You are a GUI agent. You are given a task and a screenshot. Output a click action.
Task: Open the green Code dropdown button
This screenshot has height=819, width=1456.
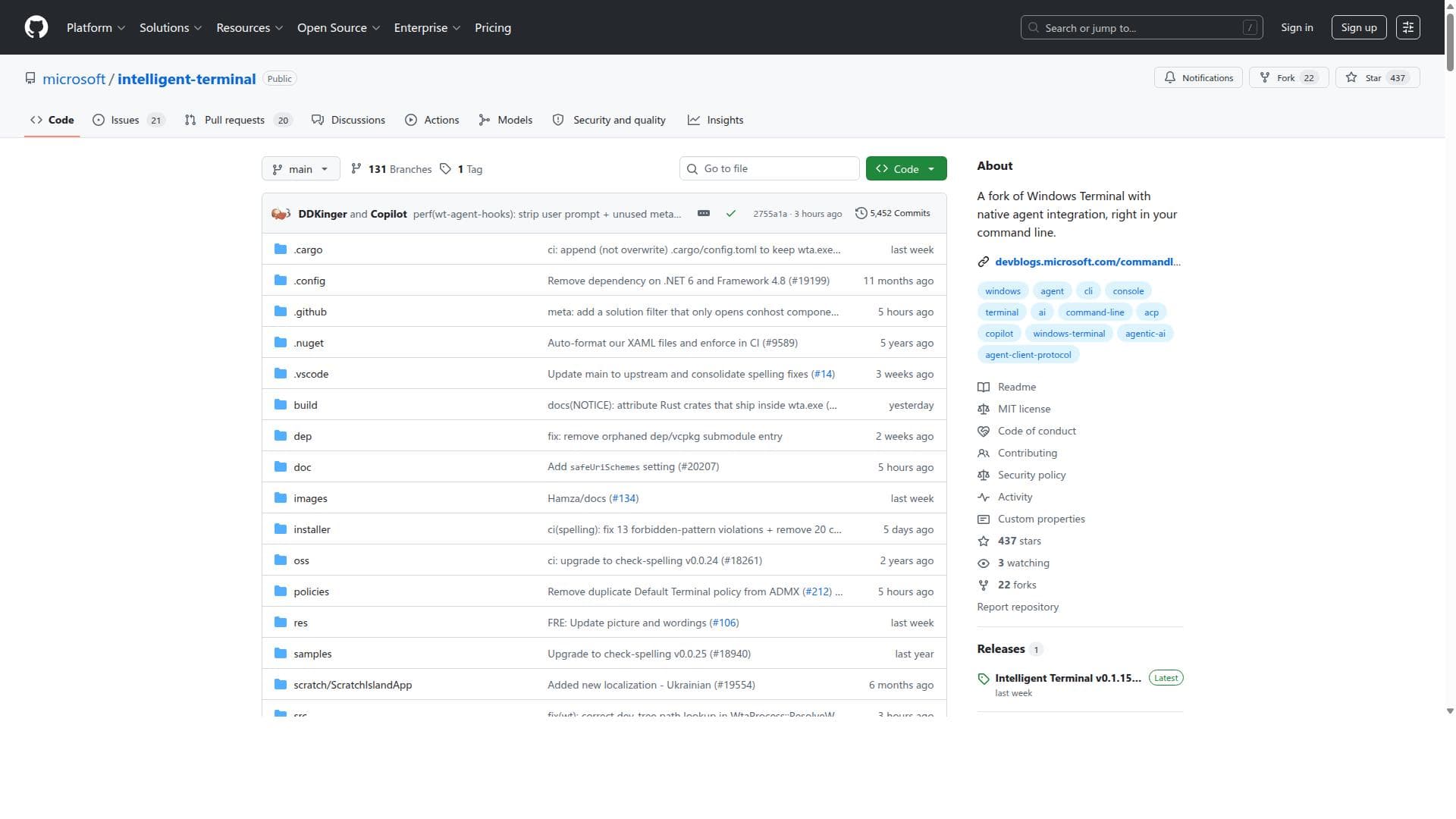906,168
